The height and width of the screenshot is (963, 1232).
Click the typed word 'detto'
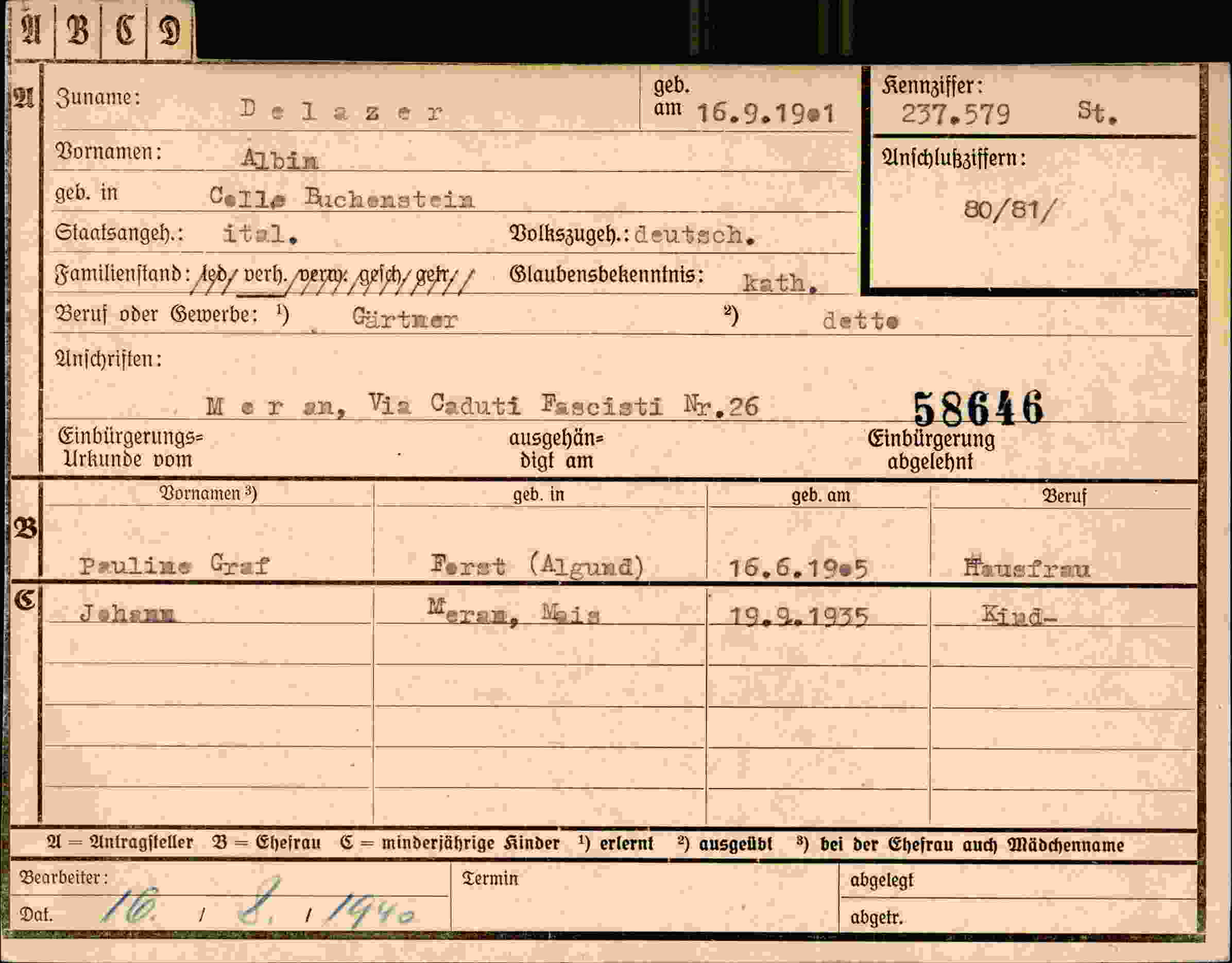pos(860,320)
